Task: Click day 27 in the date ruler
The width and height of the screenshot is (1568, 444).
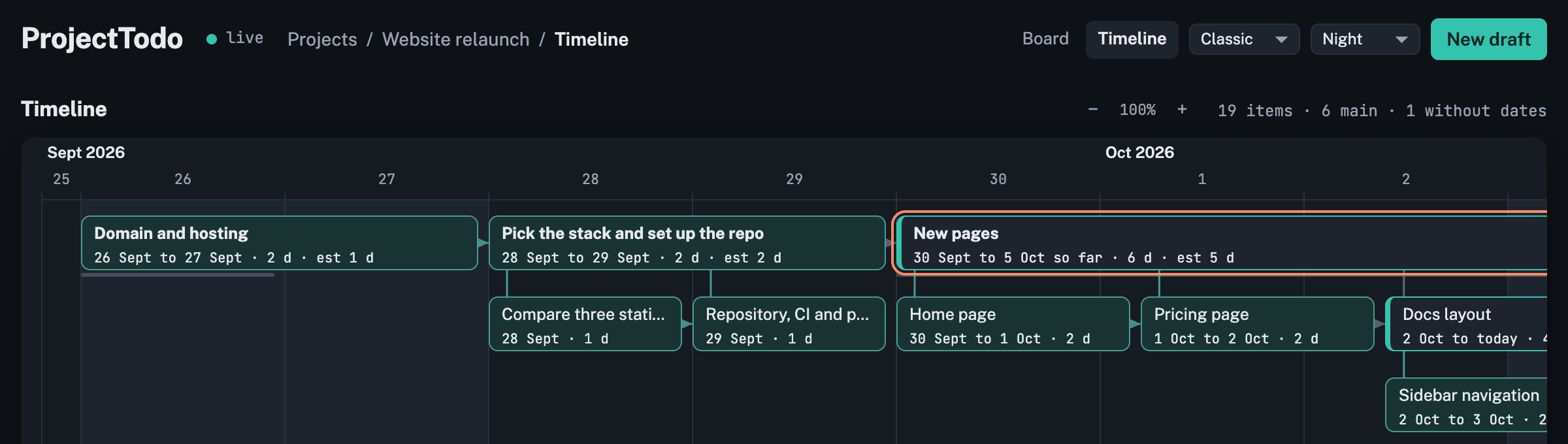Action: (387, 179)
